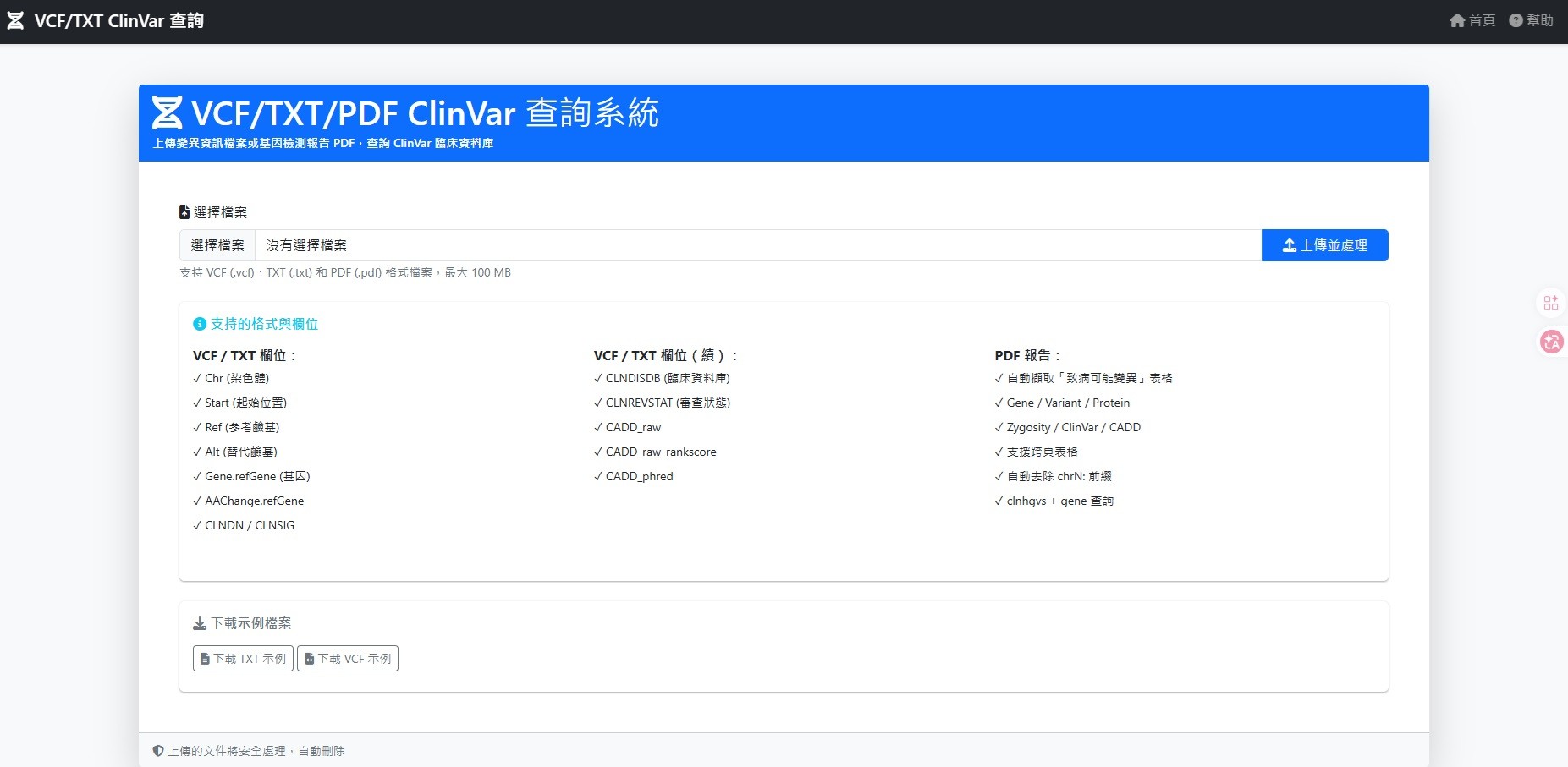This screenshot has height=767, width=1568.
Task: Select the text CADD_raw_rankscore
Action: [661, 452]
